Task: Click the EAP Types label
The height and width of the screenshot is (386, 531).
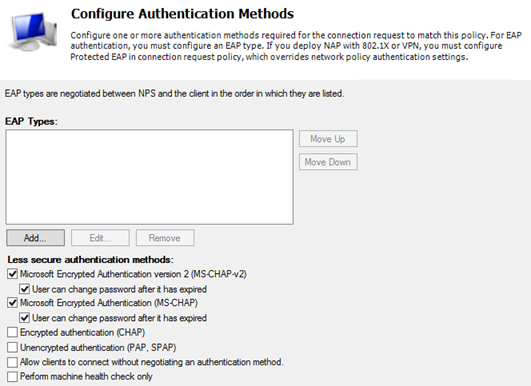Action: pyautogui.click(x=31, y=121)
